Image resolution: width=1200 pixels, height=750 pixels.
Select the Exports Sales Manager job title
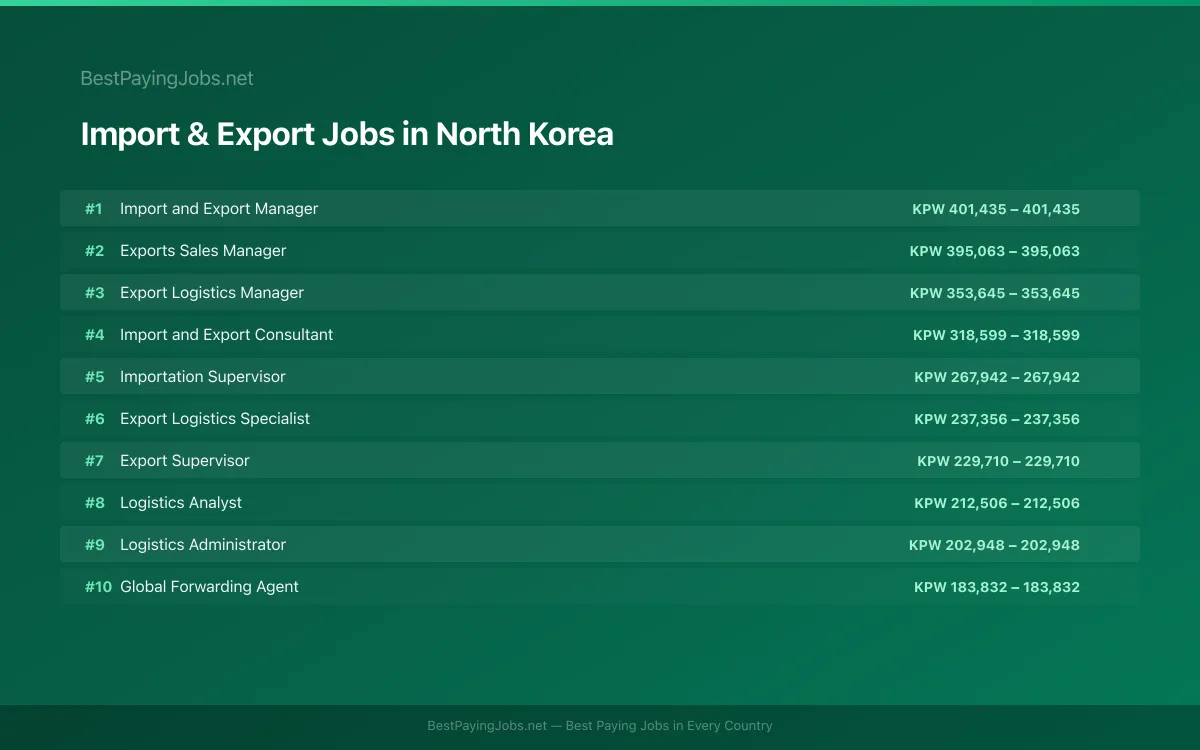[203, 251]
